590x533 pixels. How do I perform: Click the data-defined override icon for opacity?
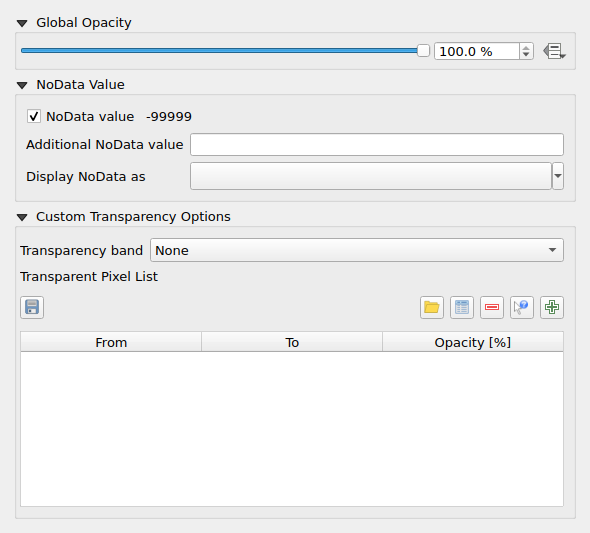click(x=554, y=51)
